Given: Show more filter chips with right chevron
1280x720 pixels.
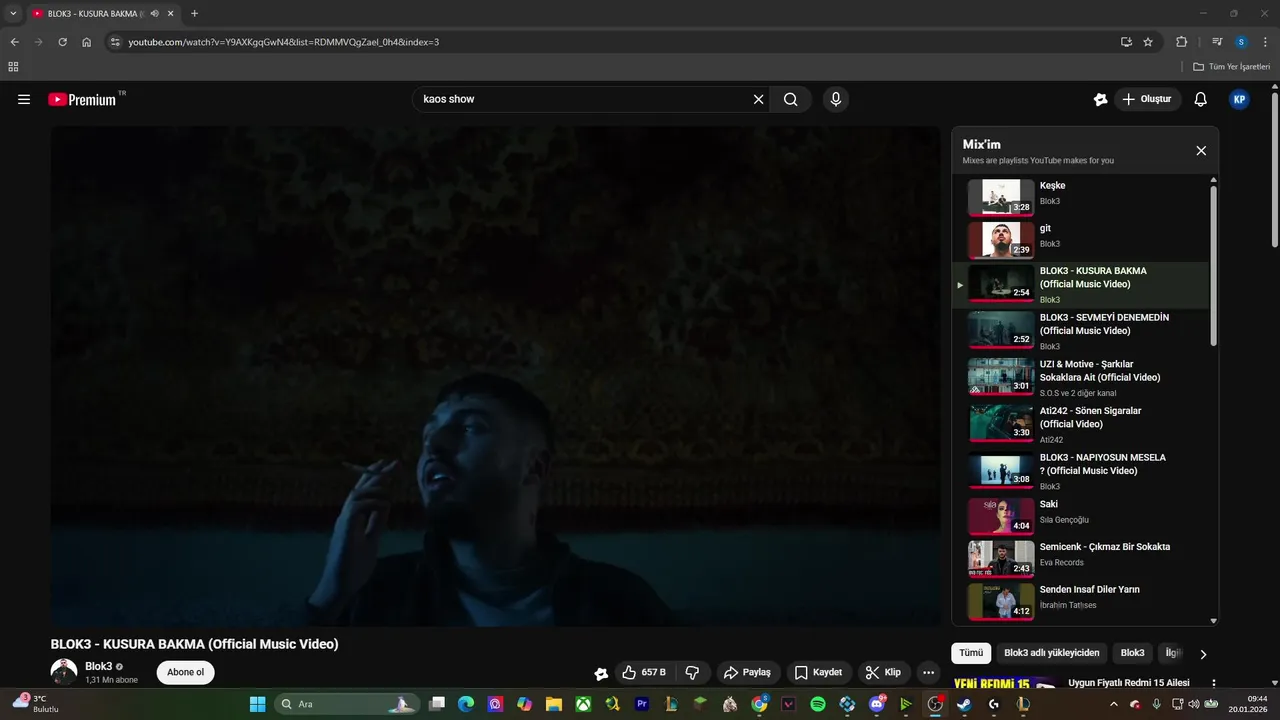Looking at the screenshot, I should 1203,654.
